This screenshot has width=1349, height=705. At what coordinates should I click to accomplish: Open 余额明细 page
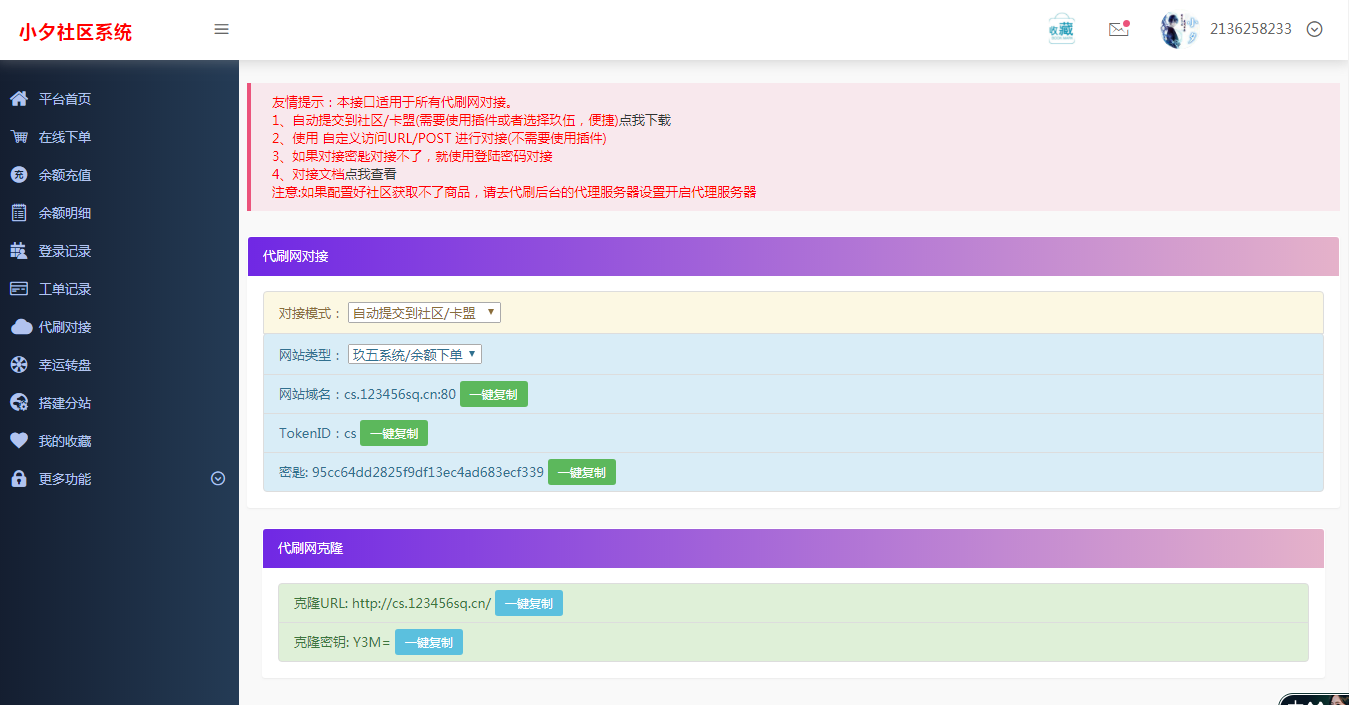pyautogui.click(x=65, y=213)
